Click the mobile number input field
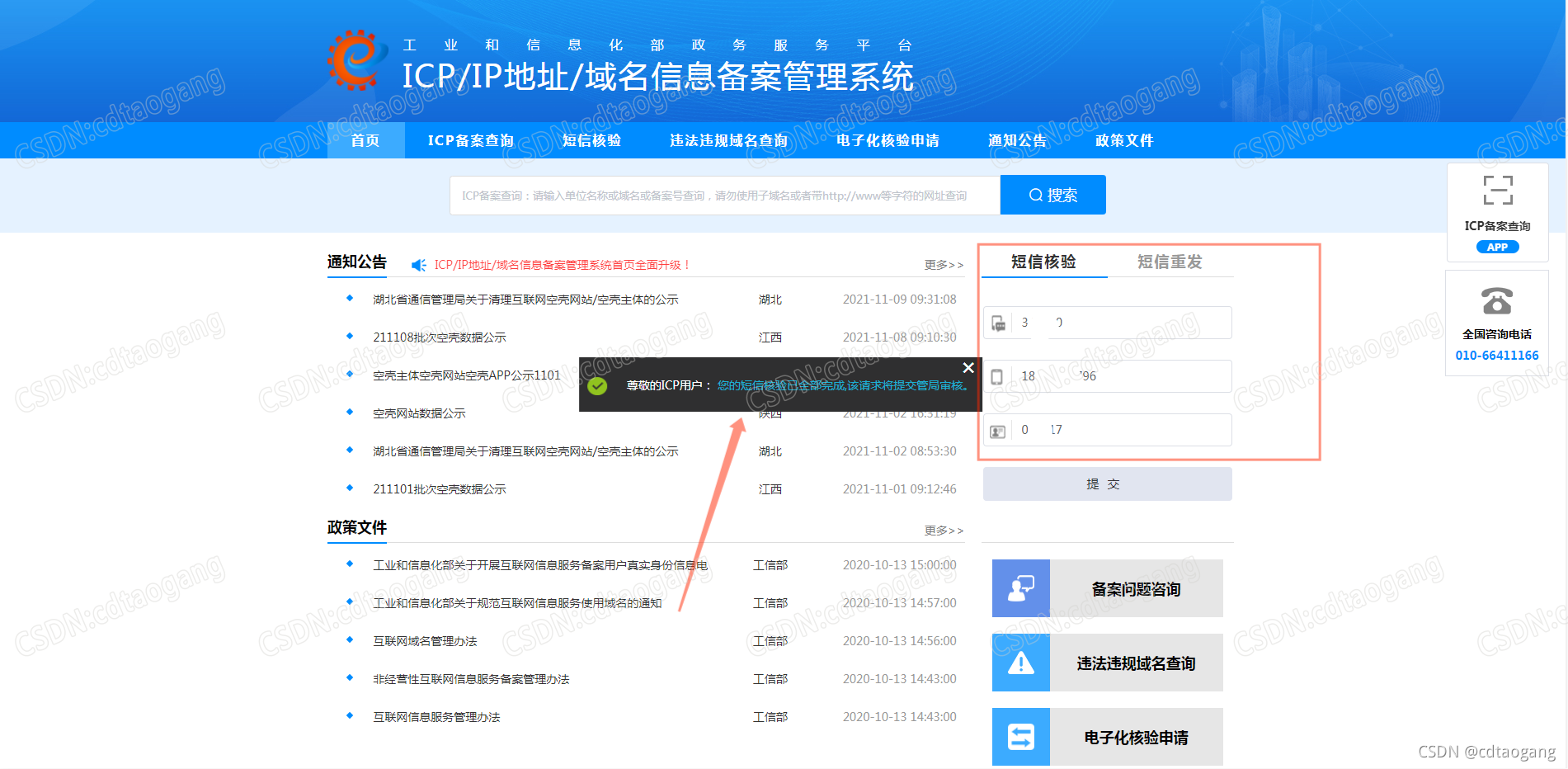 tap(1107, 376)
